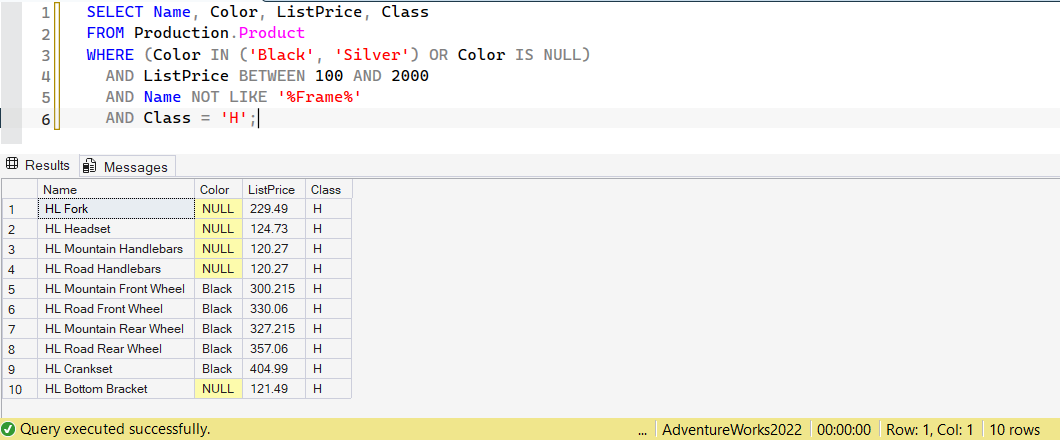Viewport: 1060px width, 440px height.
Task: Select the Color column header
Action: click(218, 190)
